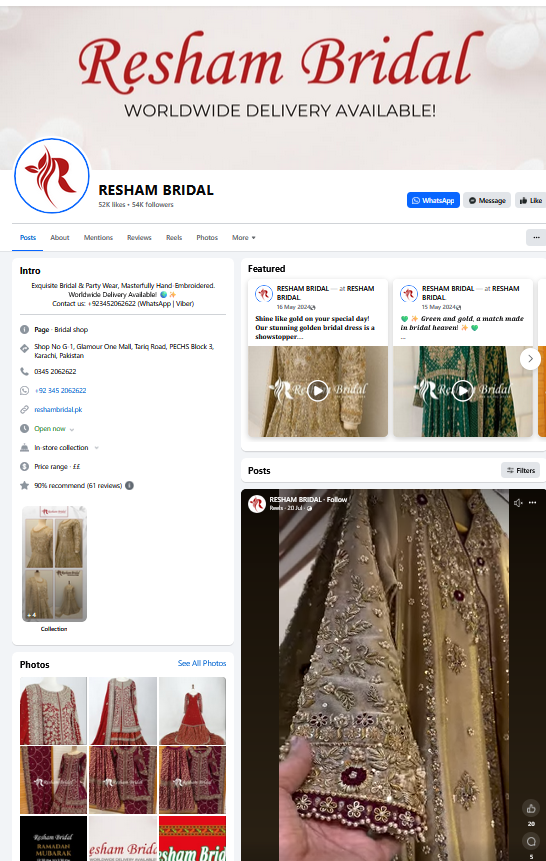
Task: Expand the Open now hours chevron
Action: pos(71,429)
